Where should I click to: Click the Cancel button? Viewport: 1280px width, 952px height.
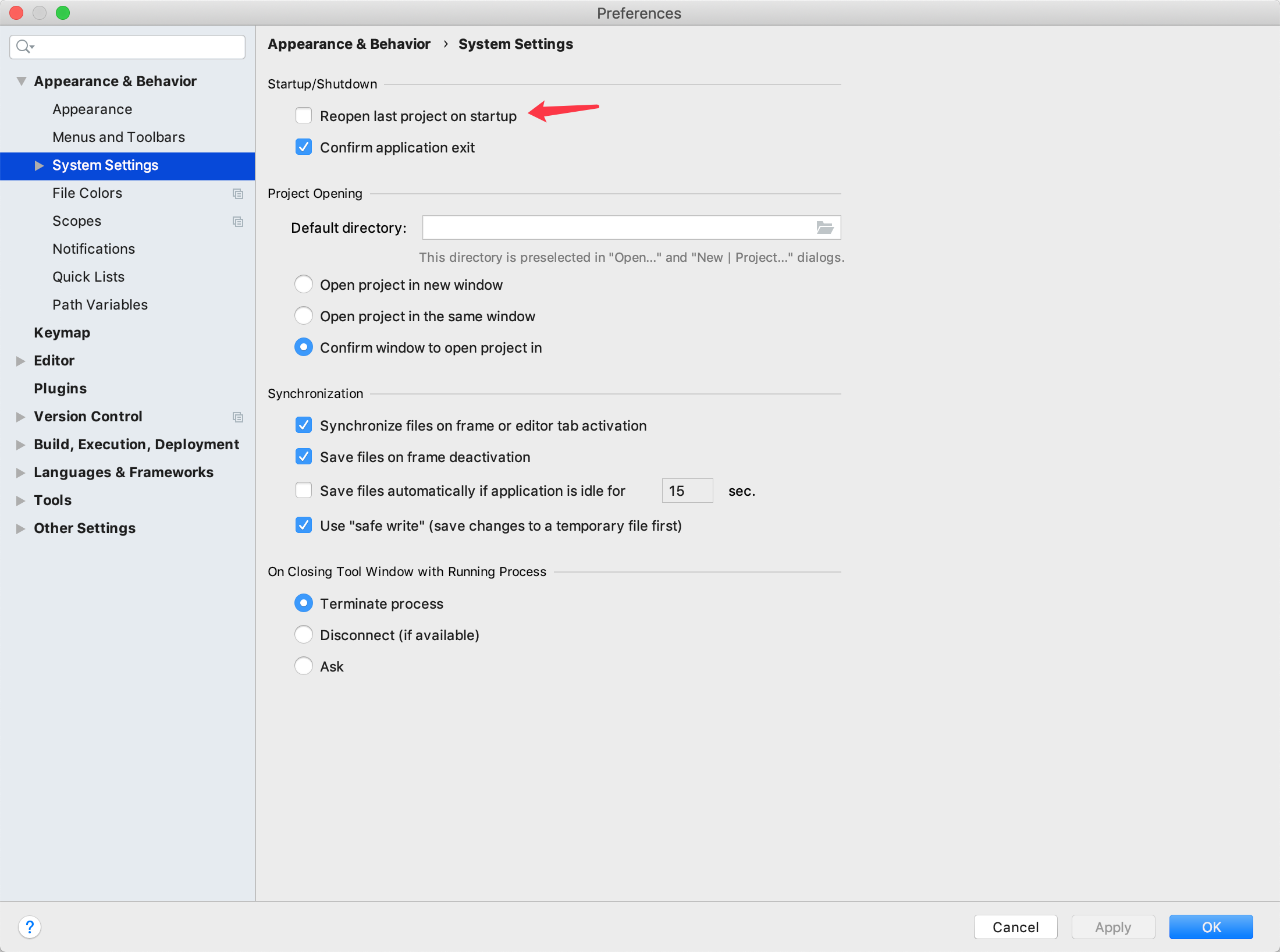[1015, 927]
